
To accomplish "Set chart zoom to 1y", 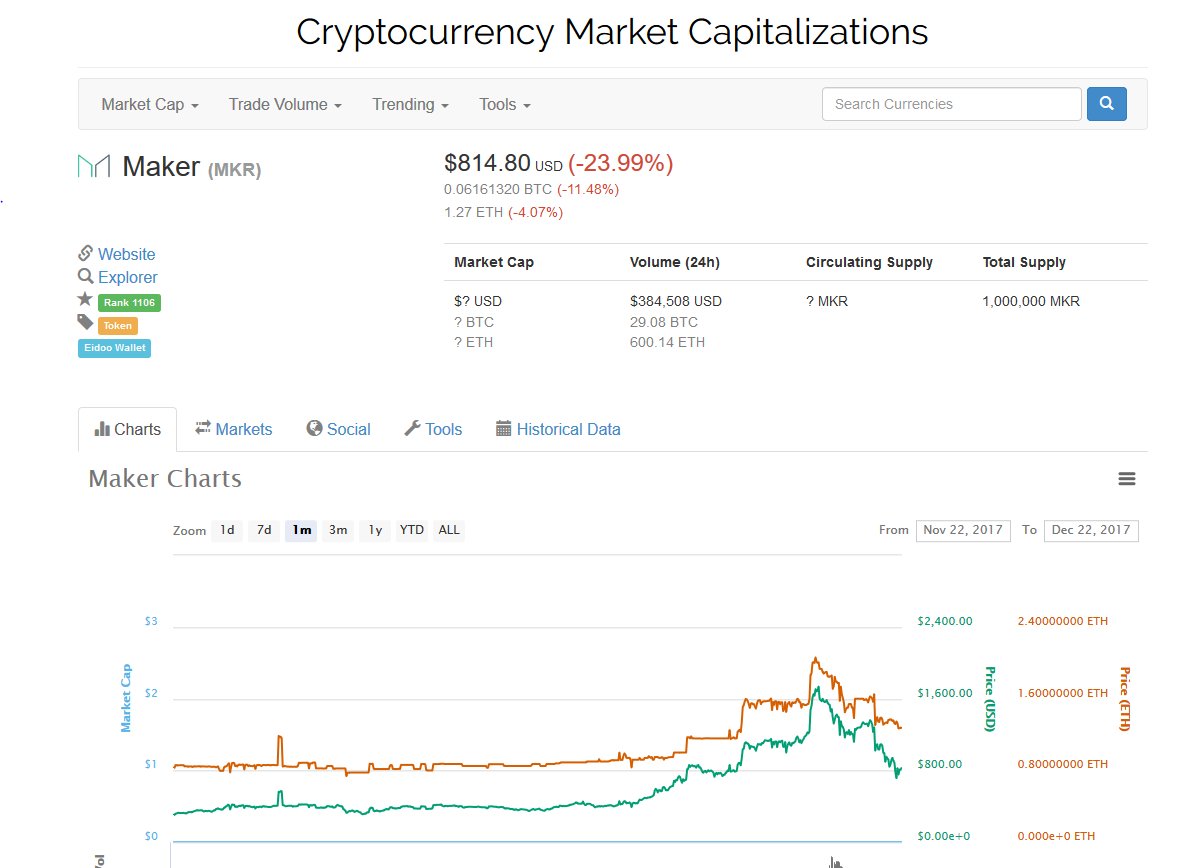I will pos(375,530).
